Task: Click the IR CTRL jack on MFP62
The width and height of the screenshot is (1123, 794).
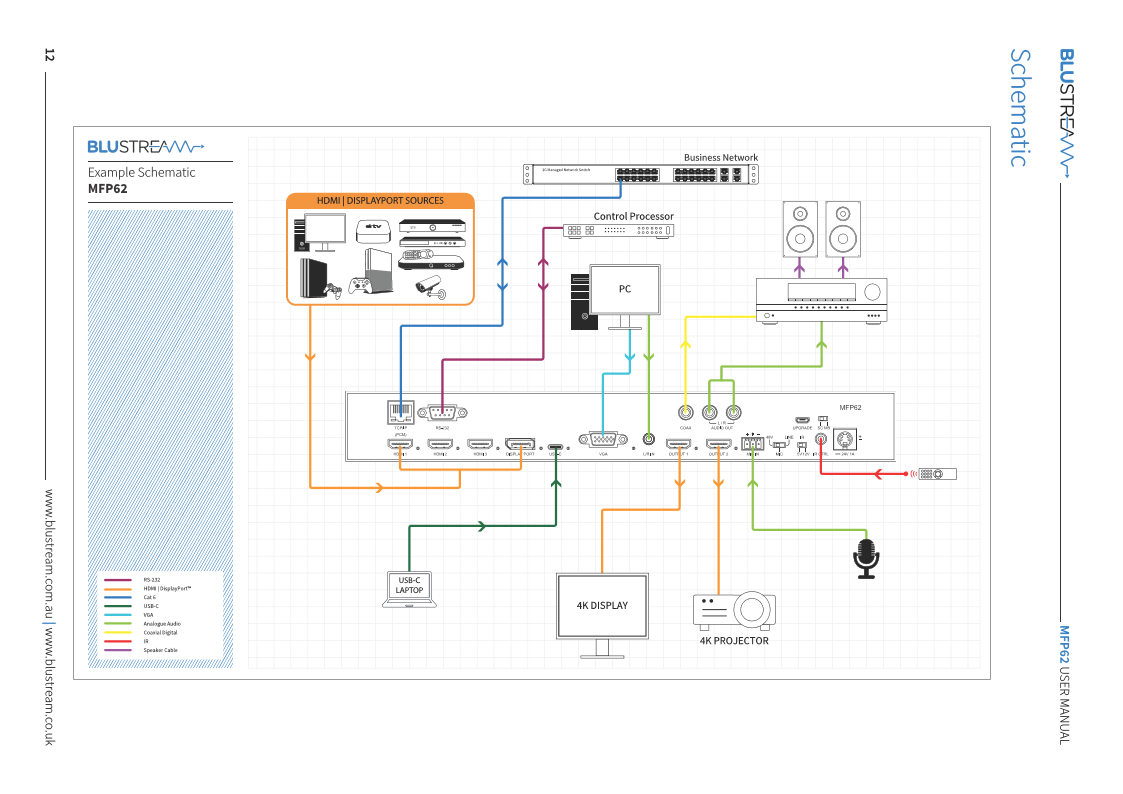Action: [821, 440]
